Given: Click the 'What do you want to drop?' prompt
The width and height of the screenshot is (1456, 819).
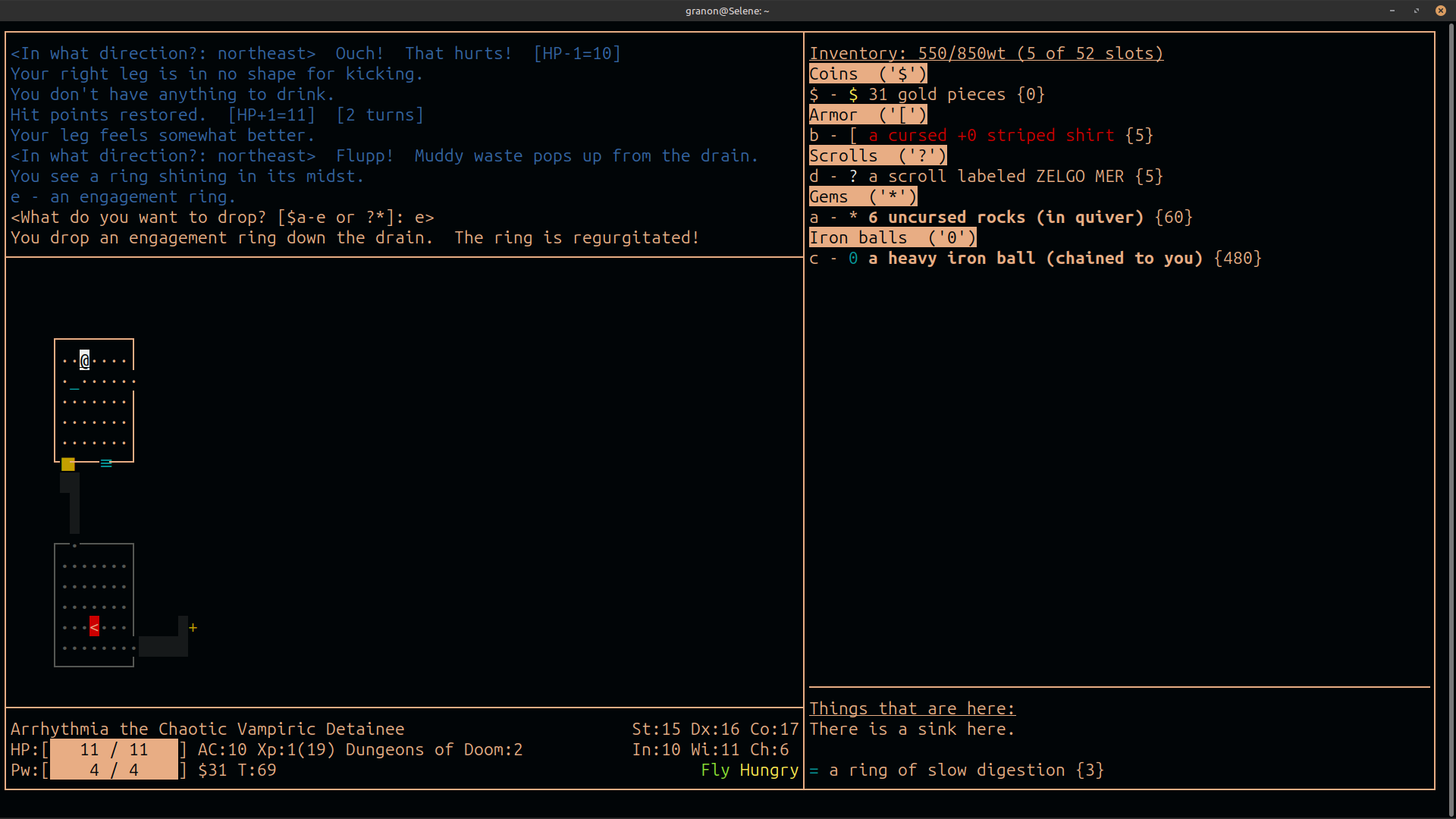Looking at the screenshot, I should click(x=222, y=218).
